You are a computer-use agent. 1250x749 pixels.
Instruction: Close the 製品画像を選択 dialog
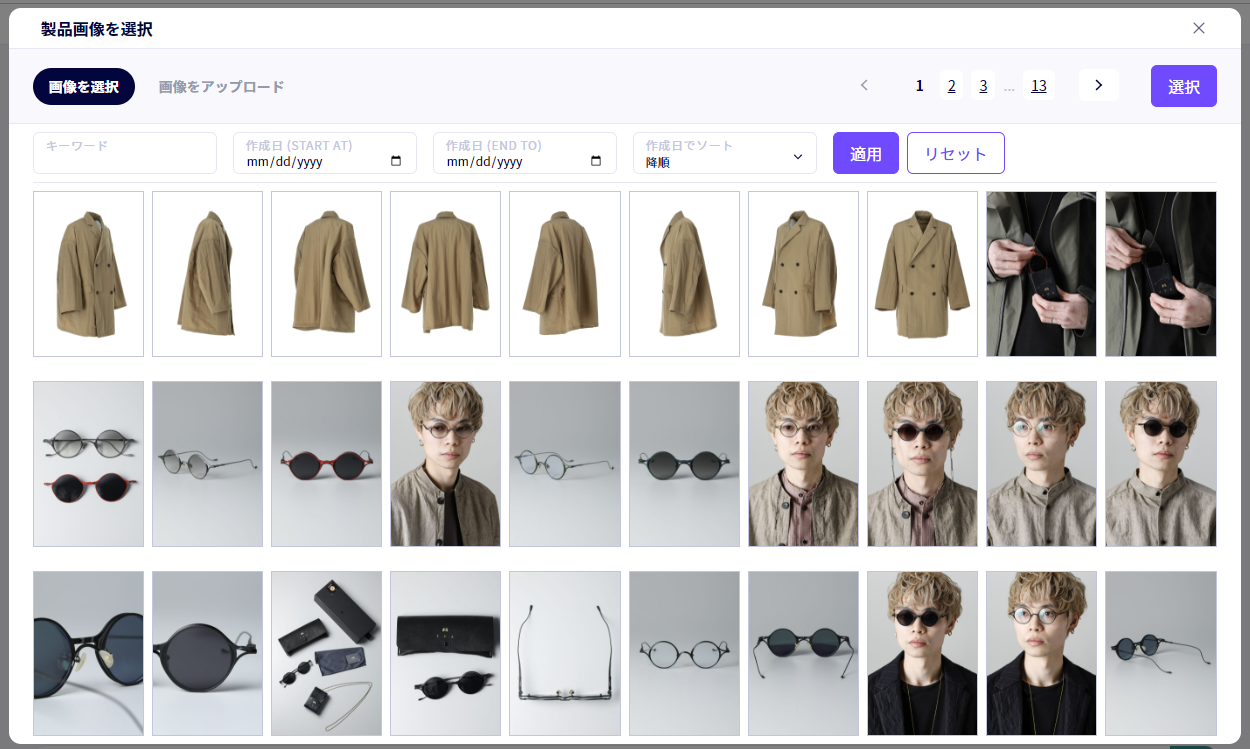click(1199, 28)
